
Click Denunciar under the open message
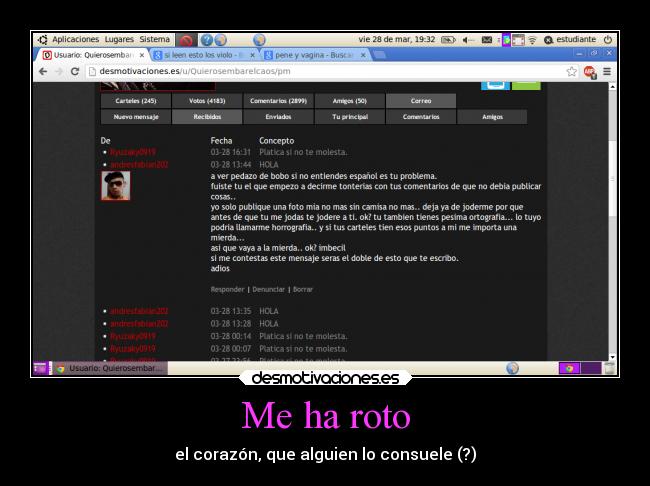pyautogui.click(x=268, y=289)
